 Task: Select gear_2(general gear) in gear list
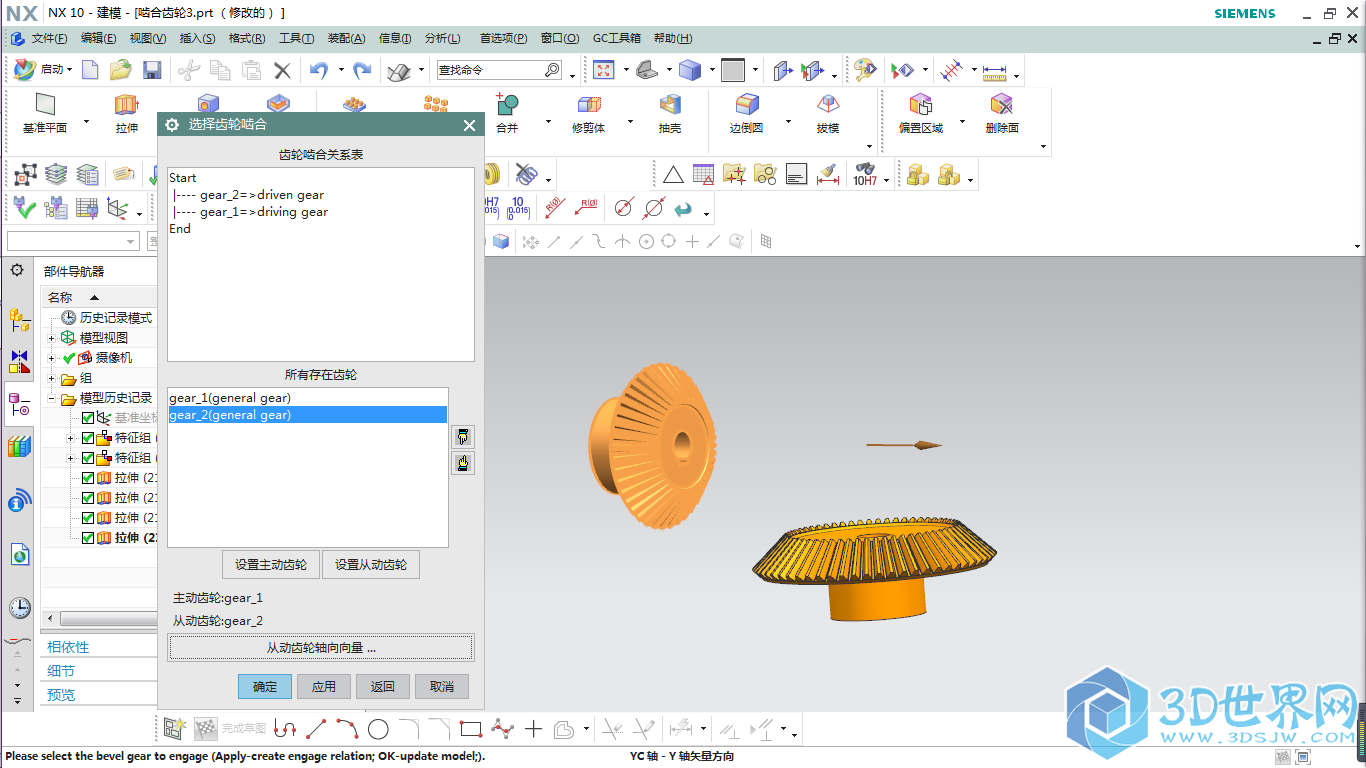(308, 415)
